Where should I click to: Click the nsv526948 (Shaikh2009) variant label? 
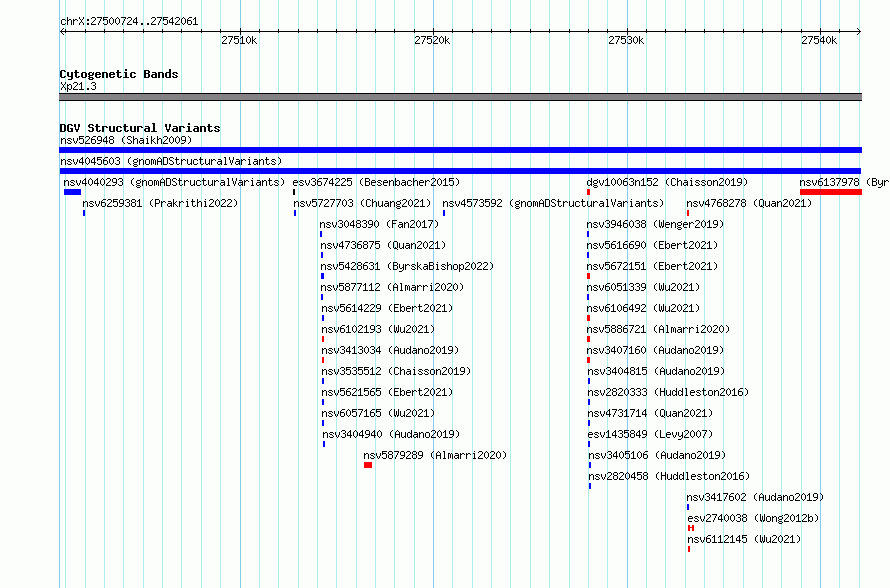pyautogui.click(x=126, y=140)
